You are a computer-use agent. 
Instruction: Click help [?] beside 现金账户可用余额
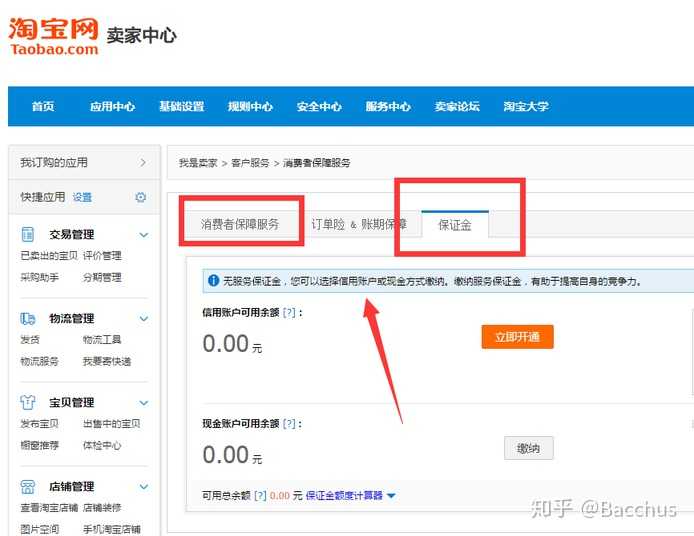coord(290,424)
